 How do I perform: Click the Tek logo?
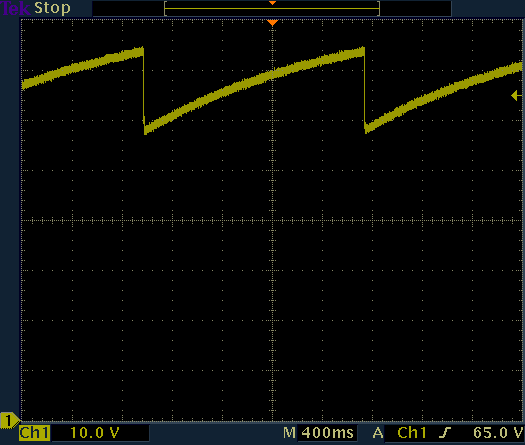click(15, 8)
